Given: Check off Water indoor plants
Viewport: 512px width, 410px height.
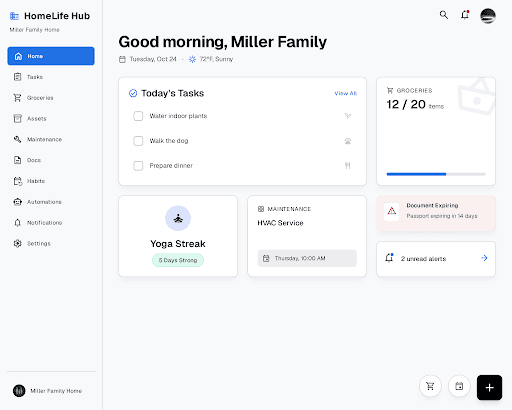Looking at the screenshot, I should click(138, 116).
